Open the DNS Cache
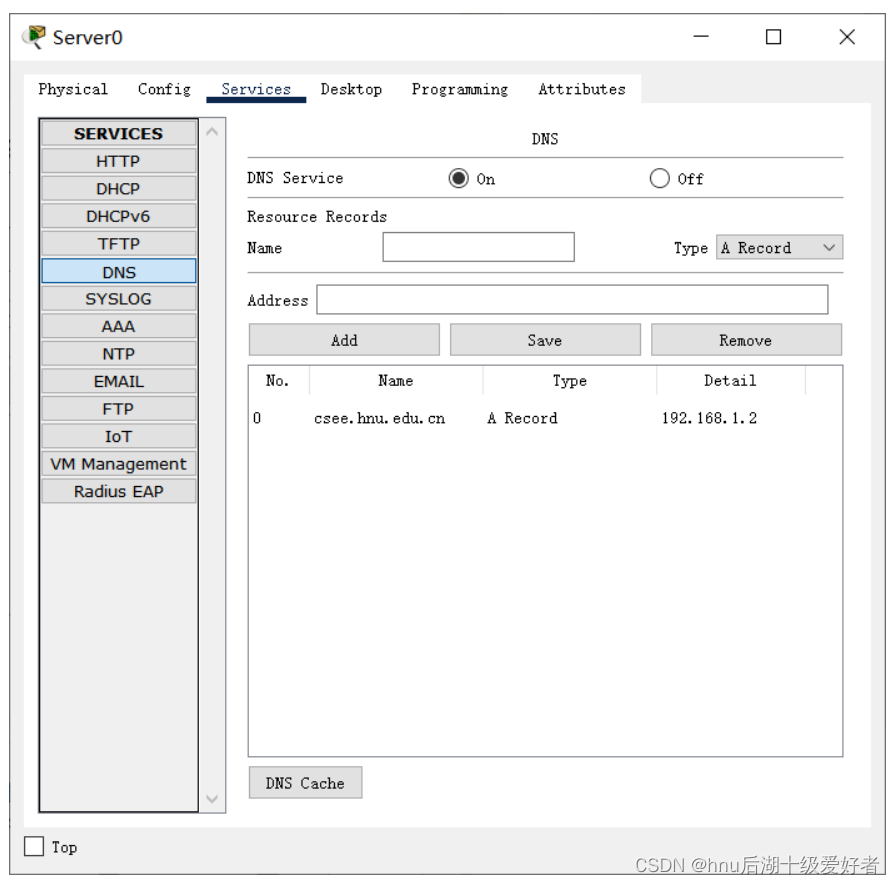 [x=305, y=783]
